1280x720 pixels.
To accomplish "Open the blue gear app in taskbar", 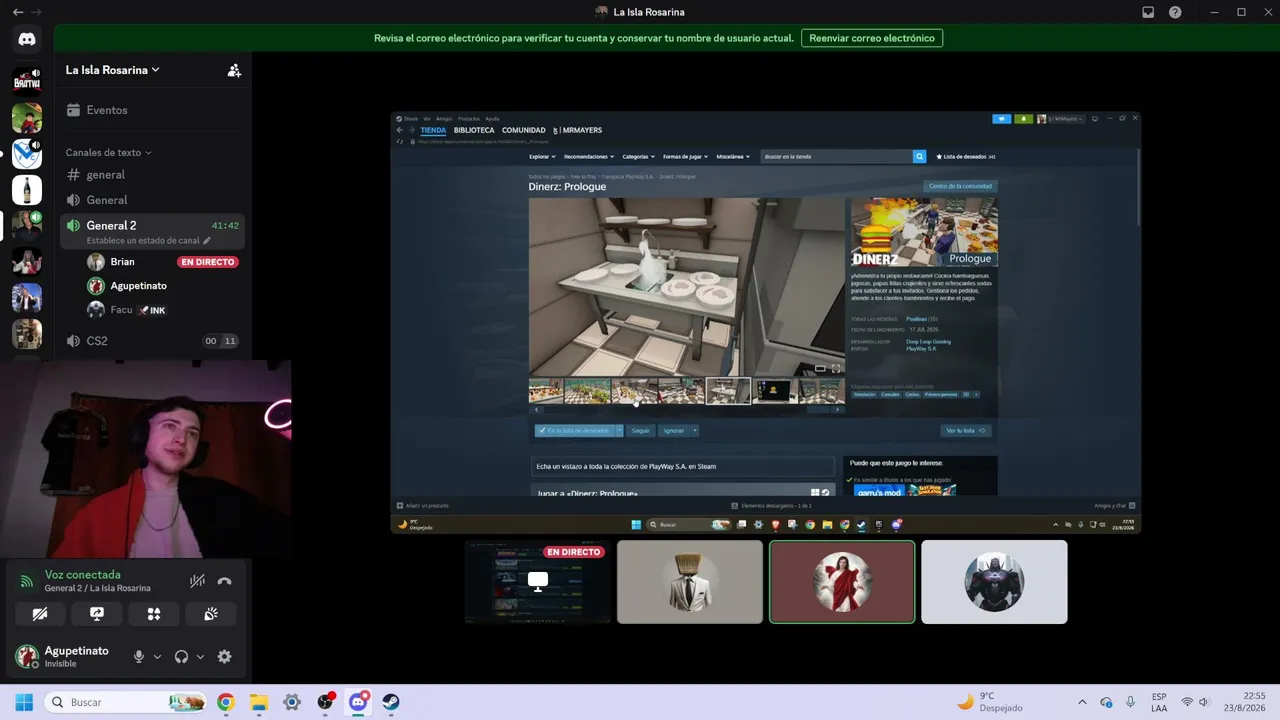I will pos(292,702).
